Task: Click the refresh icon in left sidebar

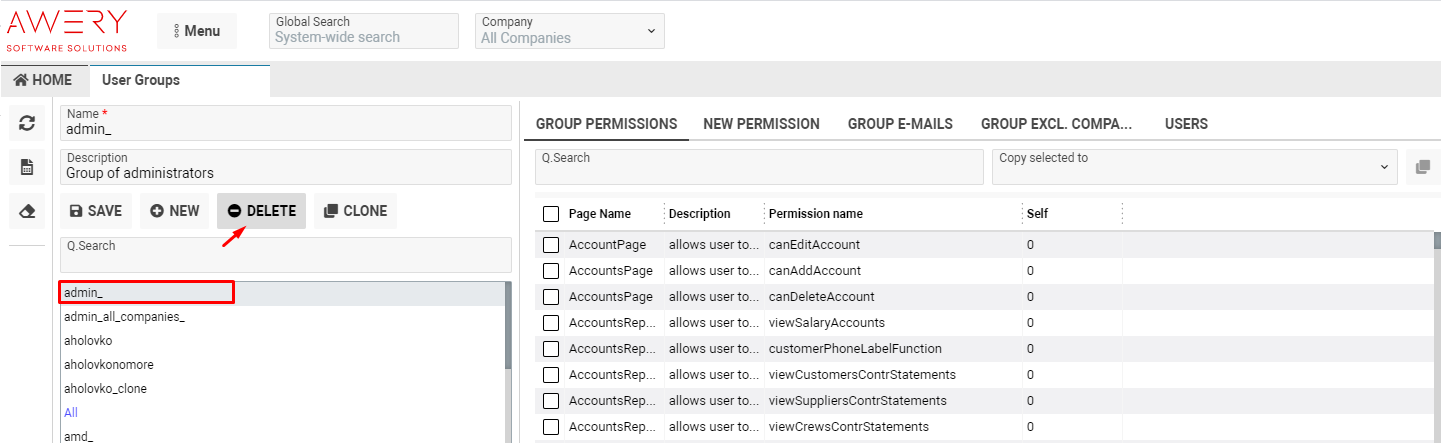Action: 27,123
